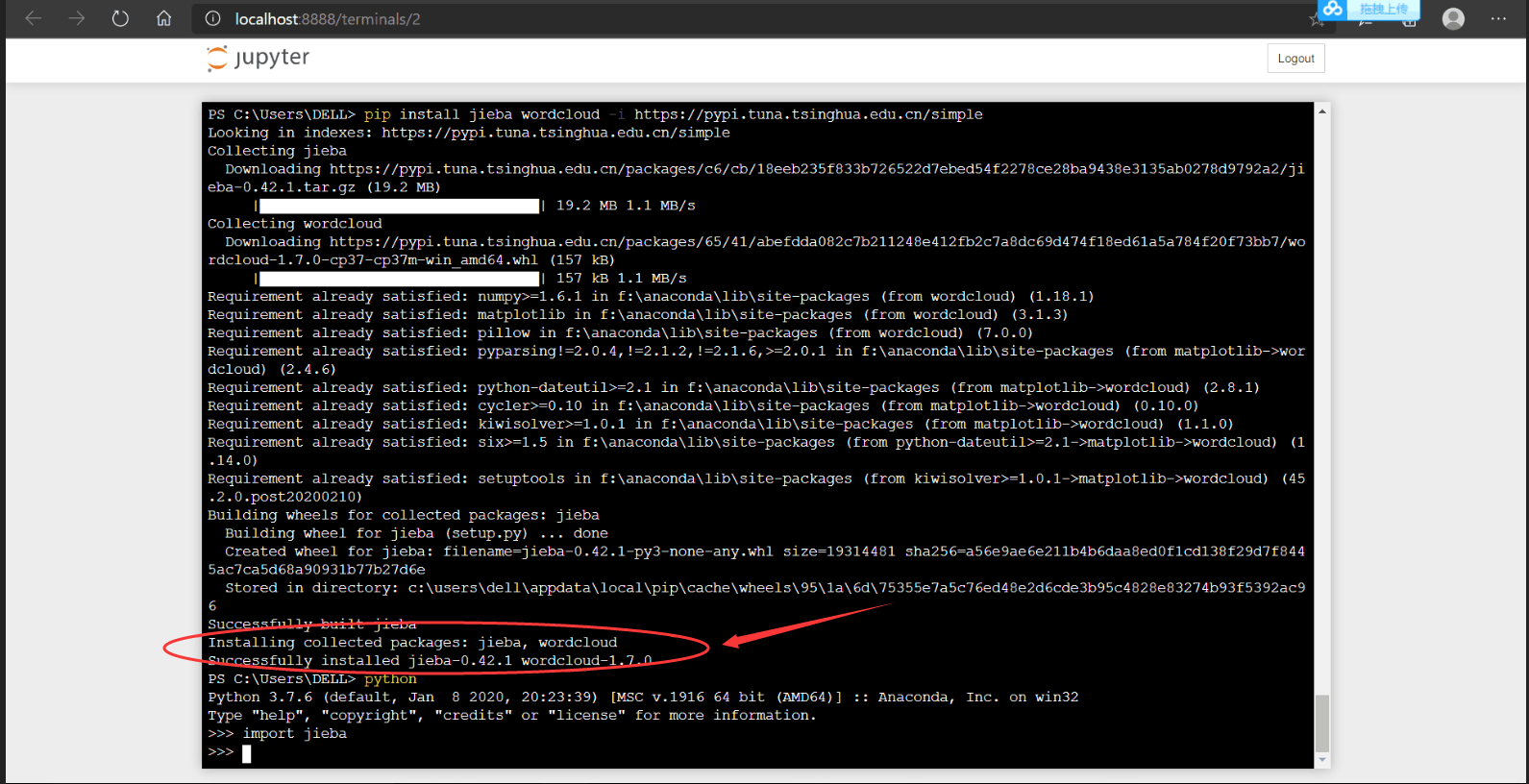This screenshot has height=784, width=1529.
Task: Click the 'Python 3.7.6' version line
Action: pyautogui.click(x=643, y=698)
